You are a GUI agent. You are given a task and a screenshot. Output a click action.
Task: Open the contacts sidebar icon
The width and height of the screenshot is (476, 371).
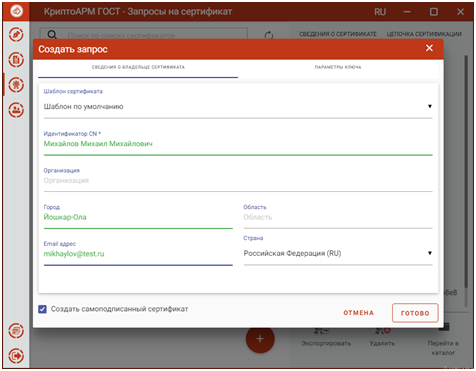point(16,110)
